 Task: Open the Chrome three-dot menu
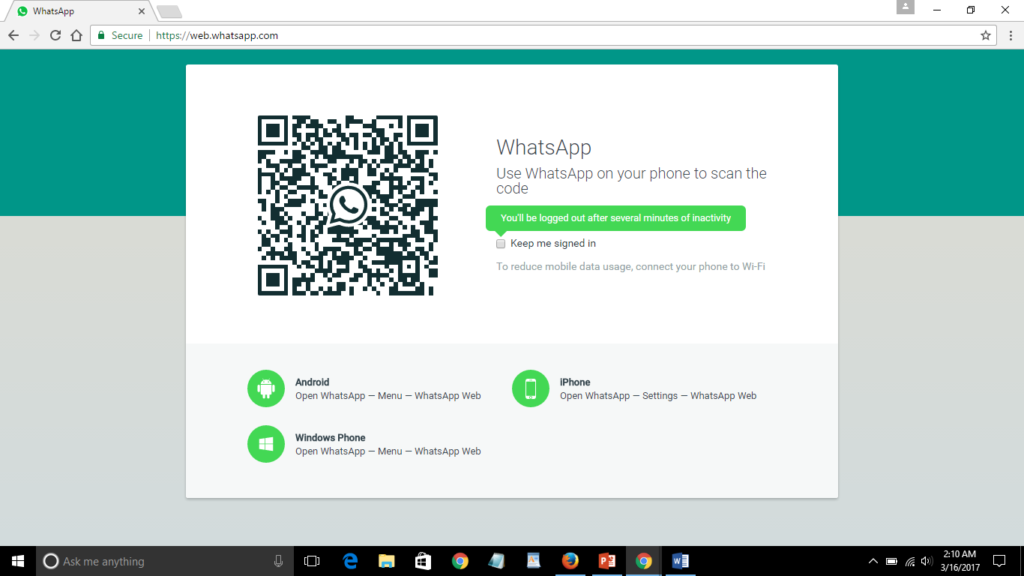point(1010,35)
